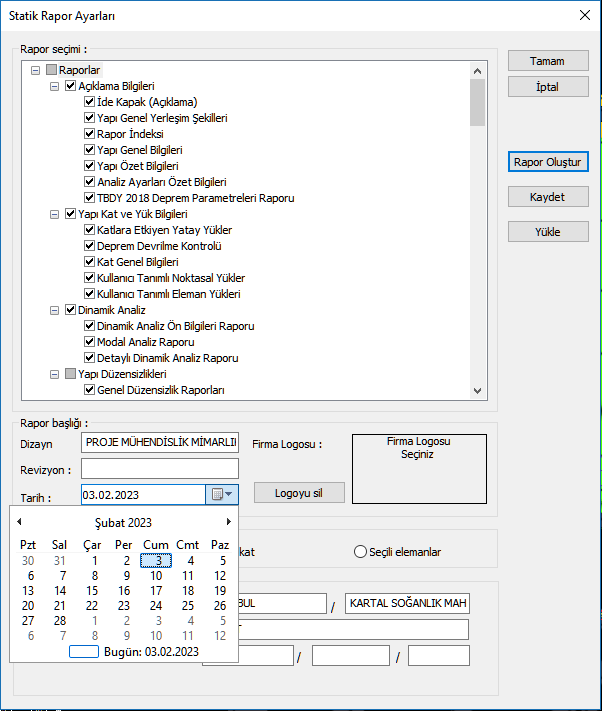The height and width of the screenshot is (711, 602).
Task: Close the Statik Rapor Ayarları dialog
Action: coord(585,15)
